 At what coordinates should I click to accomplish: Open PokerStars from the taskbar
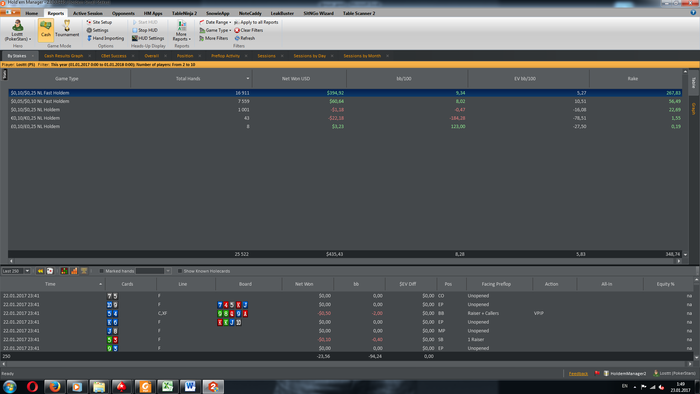pyautogui.click(x=121, y=386)
